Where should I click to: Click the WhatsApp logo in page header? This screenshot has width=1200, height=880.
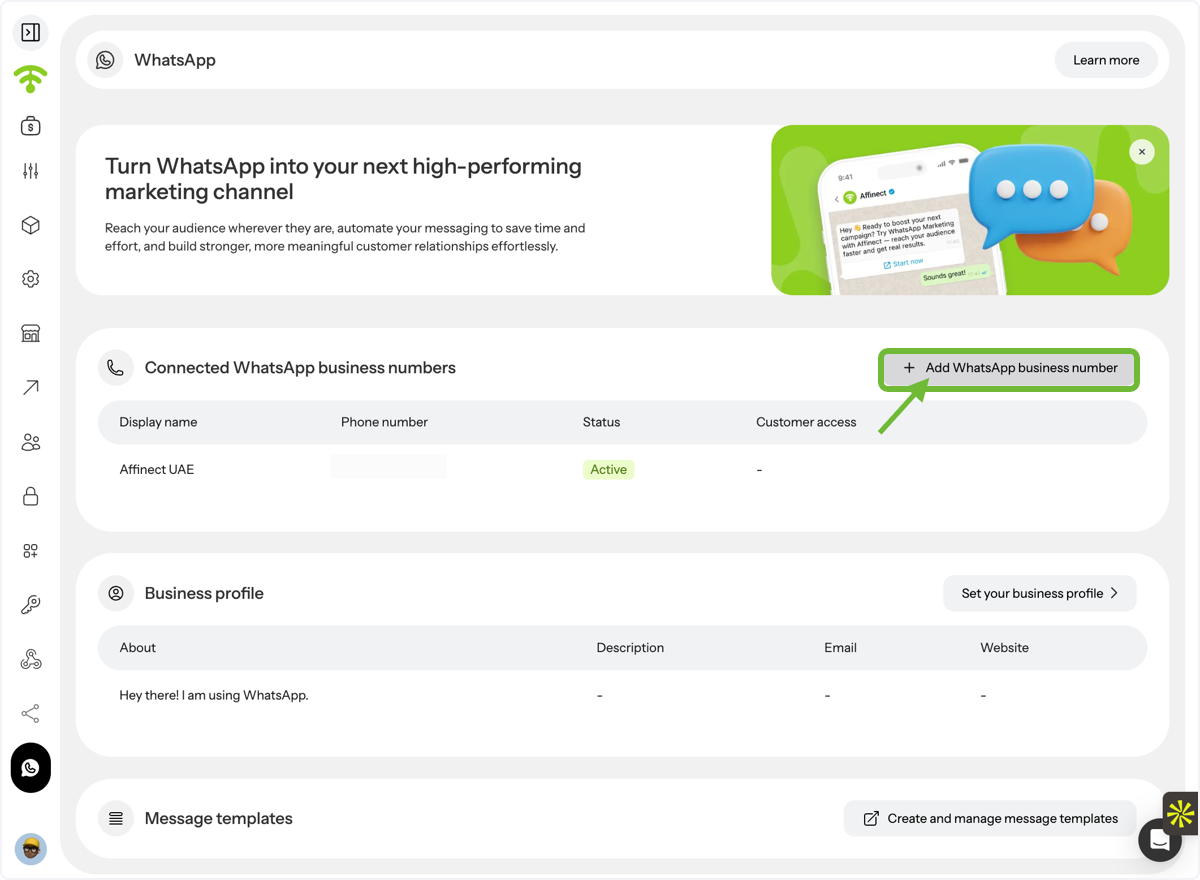click(x=105, y=60)
